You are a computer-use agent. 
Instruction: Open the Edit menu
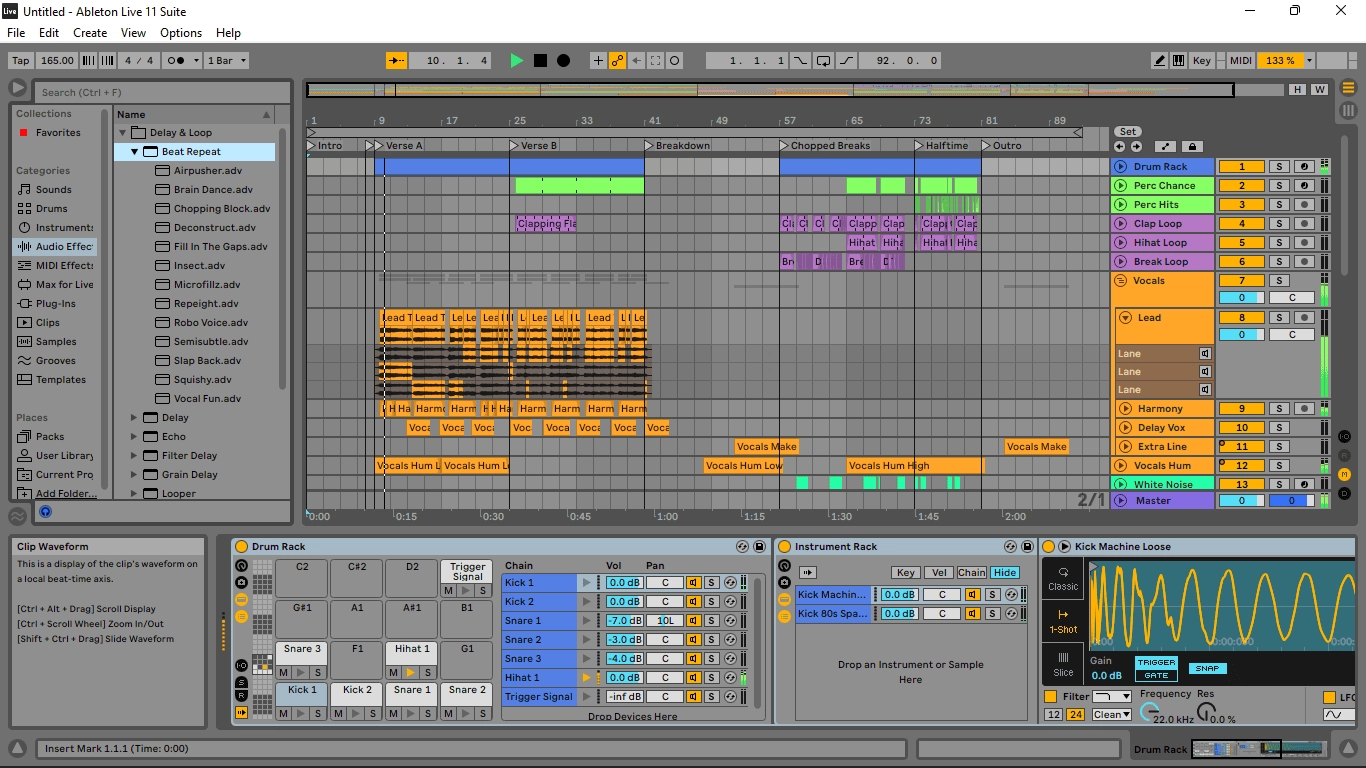point(49,33)
